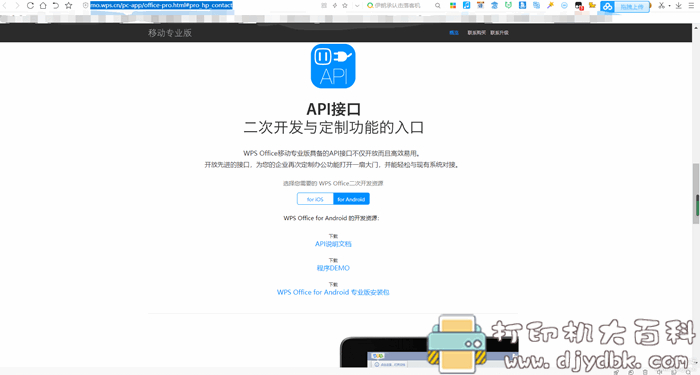Click the blue circle minus extension icon
The height and width of the screenshot is (375, 700).
(x=564, y=5)
